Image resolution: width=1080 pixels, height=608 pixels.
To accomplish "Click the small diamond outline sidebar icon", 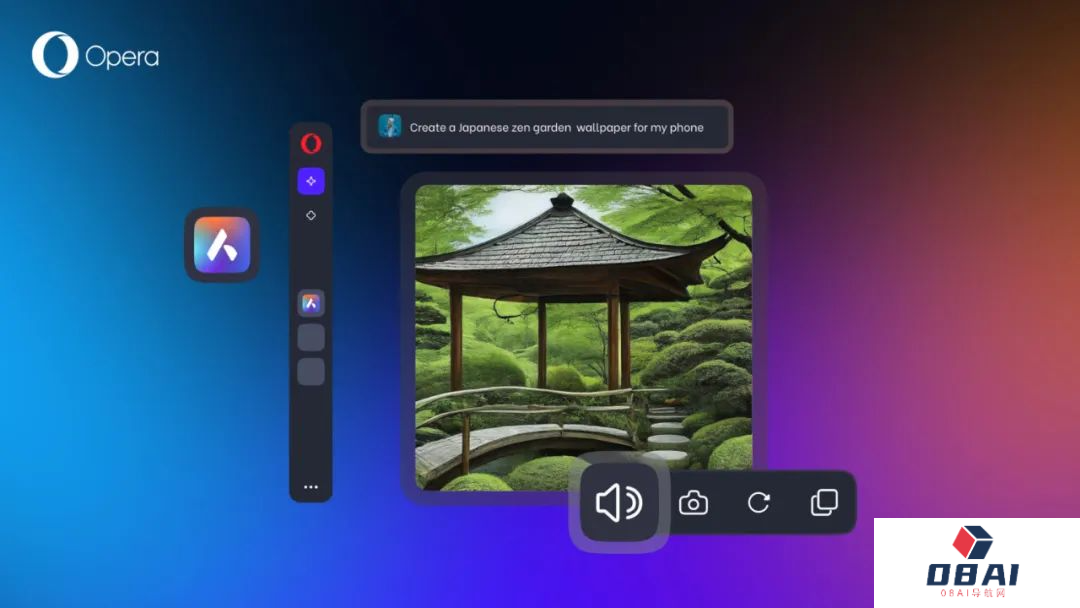I will (x=311, y=215).
